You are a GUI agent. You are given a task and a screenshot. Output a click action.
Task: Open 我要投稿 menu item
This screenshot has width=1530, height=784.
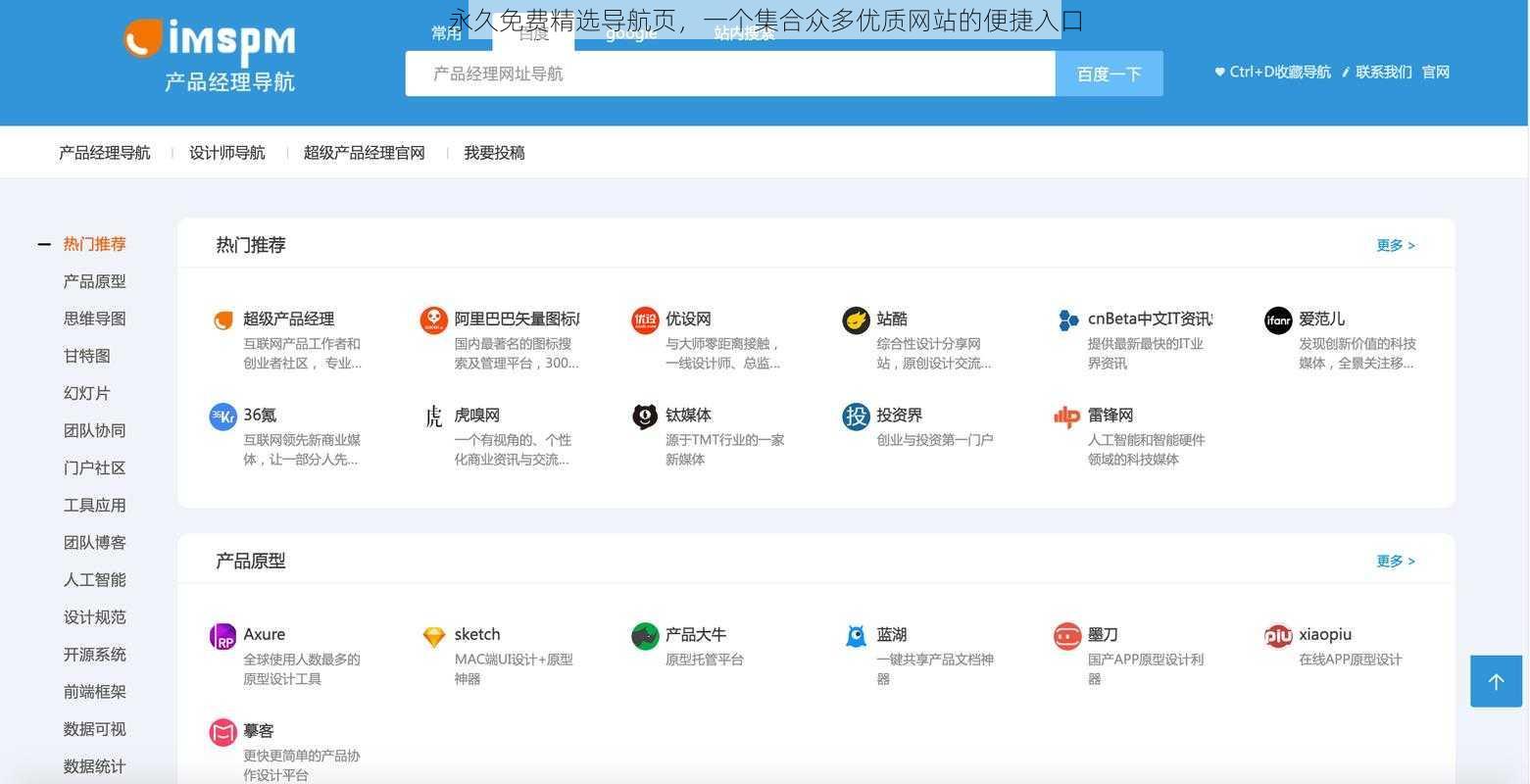[495, 153]
